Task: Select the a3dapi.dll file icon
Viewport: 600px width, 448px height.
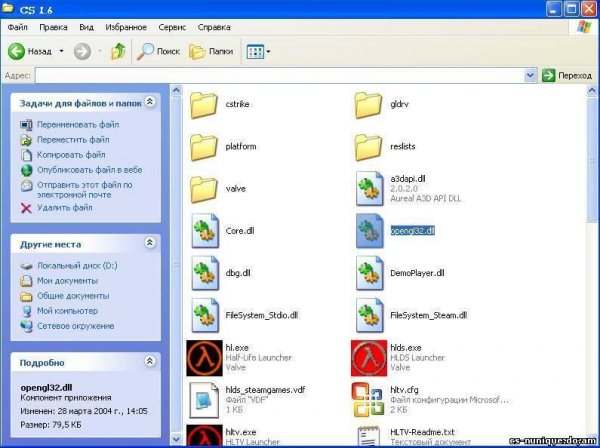Action: tap(369, 189)
